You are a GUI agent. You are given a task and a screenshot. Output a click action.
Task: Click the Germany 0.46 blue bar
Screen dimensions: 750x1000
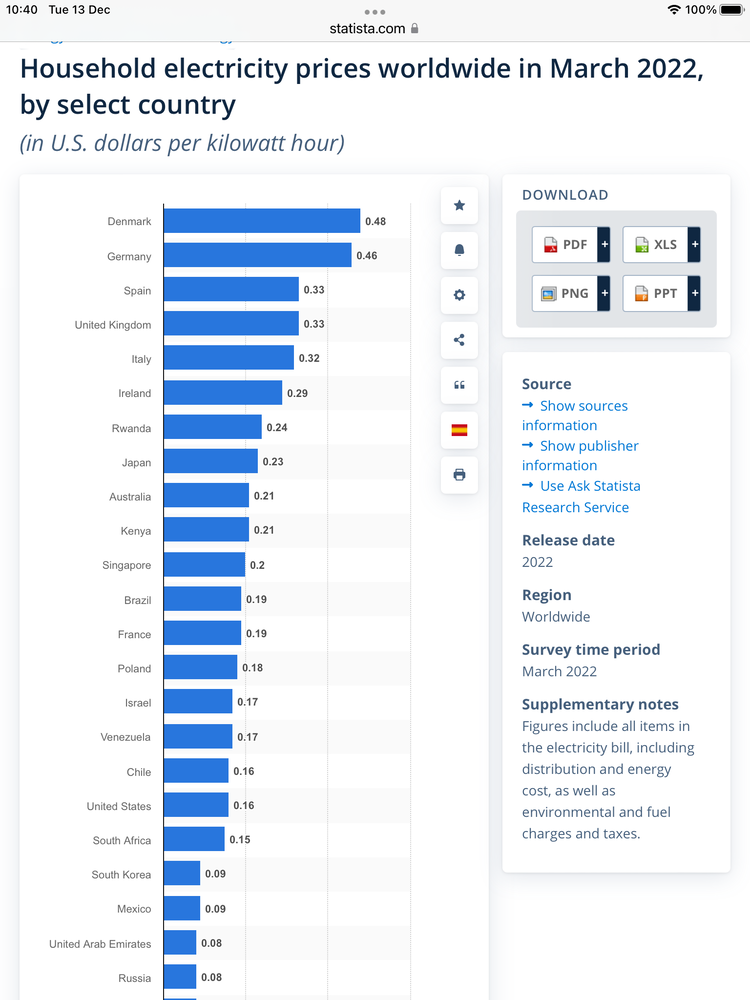point(257,255)
